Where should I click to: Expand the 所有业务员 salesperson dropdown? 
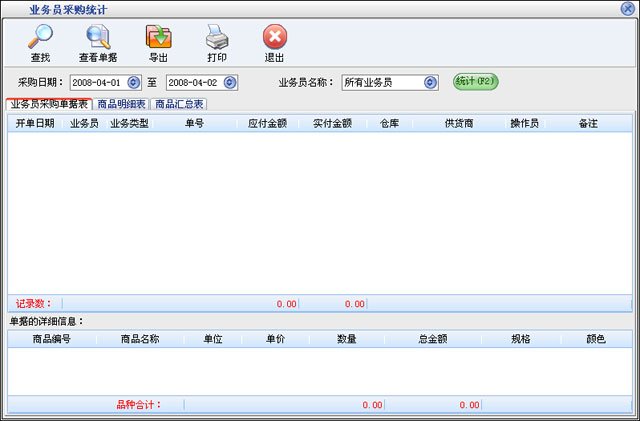coord(430,82)
